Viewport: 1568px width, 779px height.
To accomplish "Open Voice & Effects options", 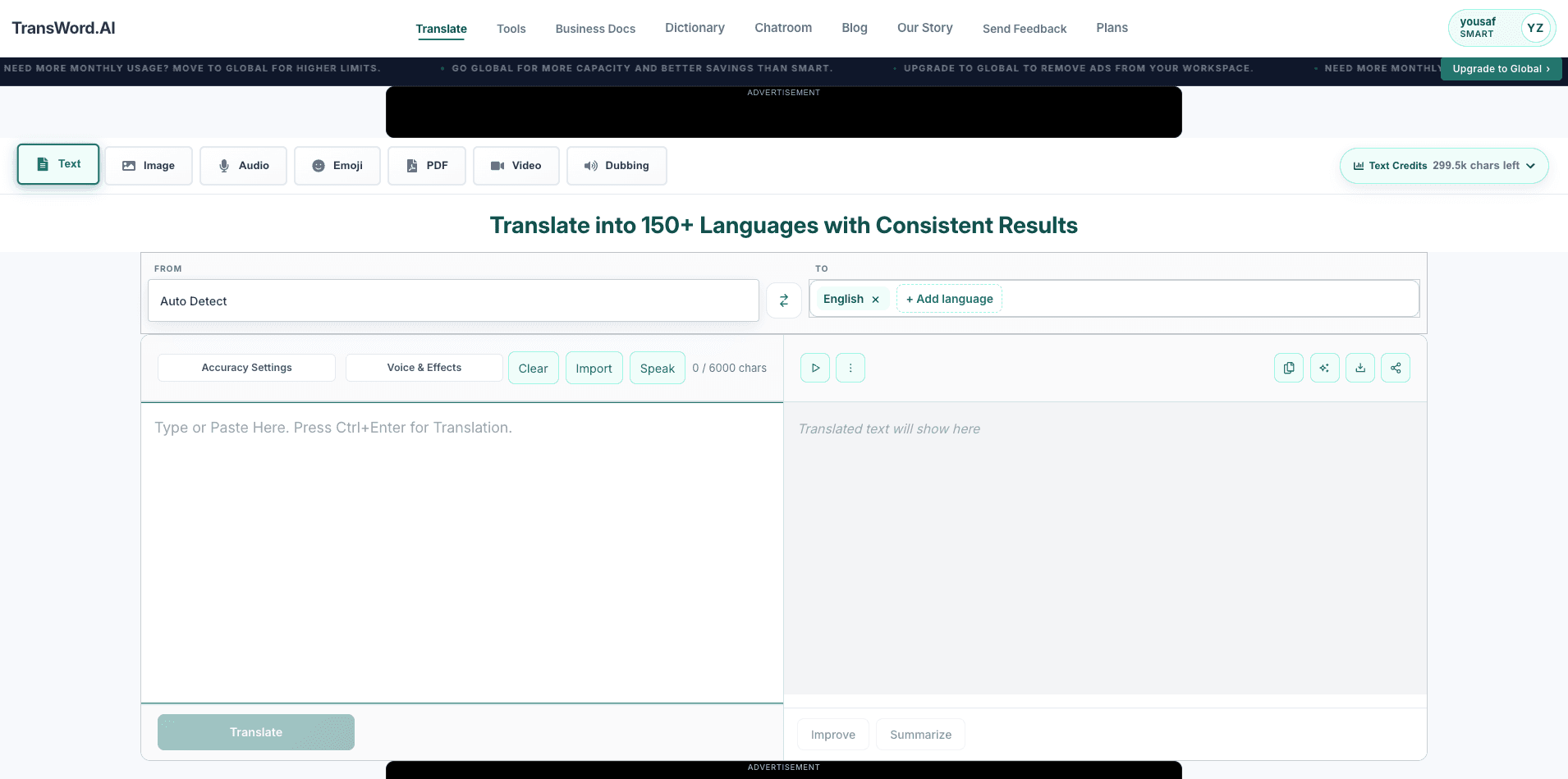I will click(424, 368).
